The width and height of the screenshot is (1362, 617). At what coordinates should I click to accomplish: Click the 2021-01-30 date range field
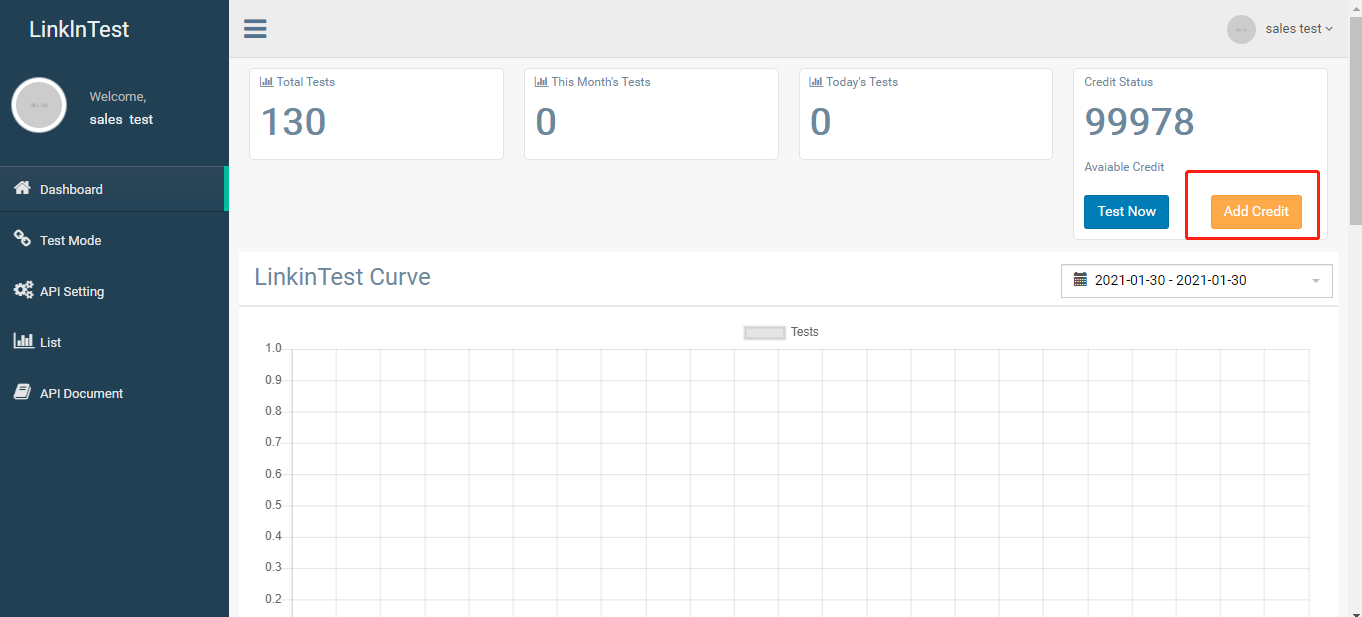point(1197,281)
